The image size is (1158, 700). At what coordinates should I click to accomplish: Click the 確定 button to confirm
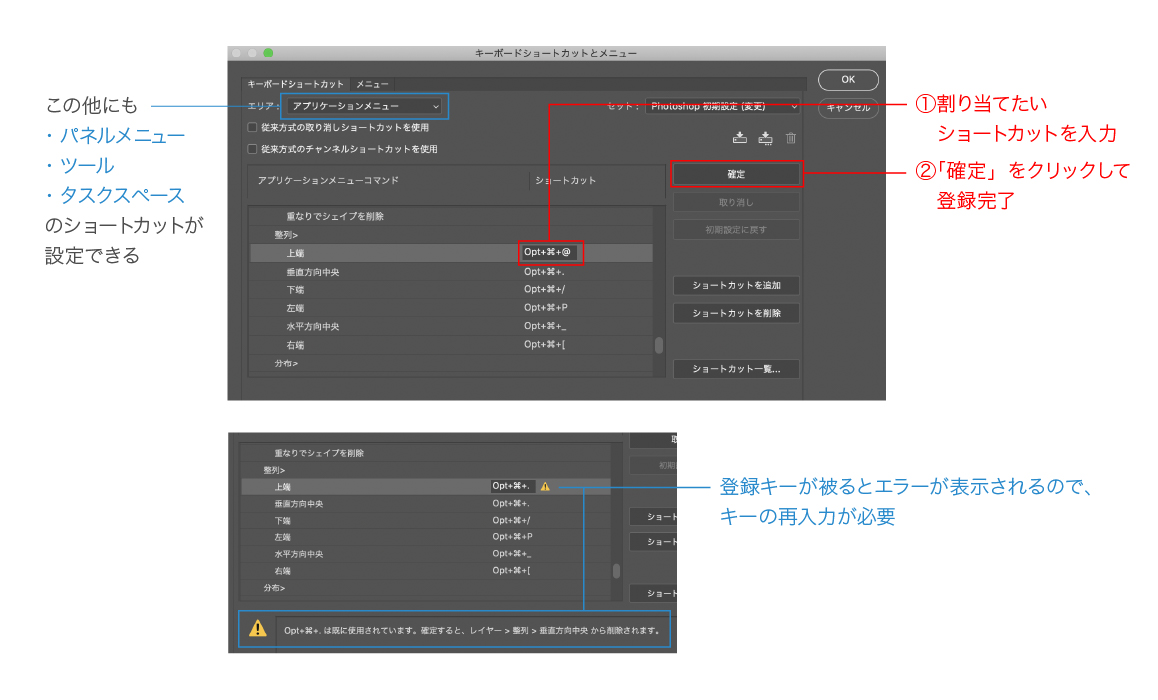(736, 174)
